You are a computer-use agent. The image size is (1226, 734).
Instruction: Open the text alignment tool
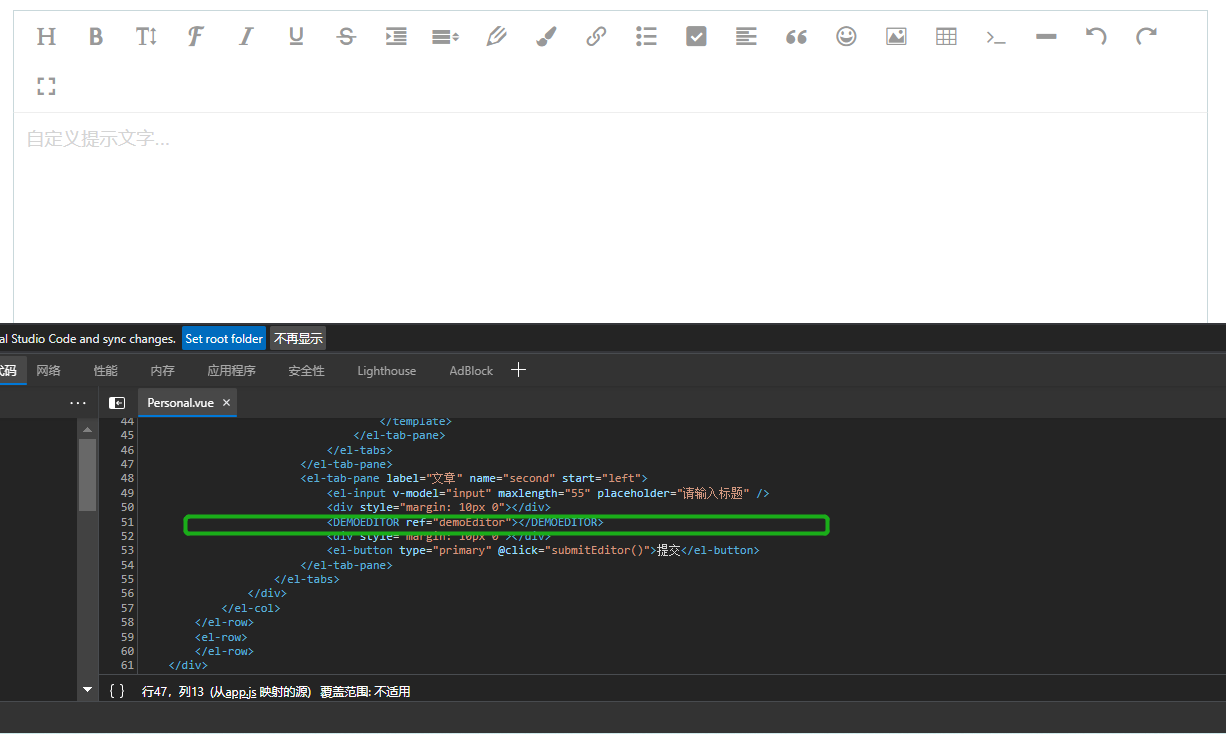click(746, 37)
